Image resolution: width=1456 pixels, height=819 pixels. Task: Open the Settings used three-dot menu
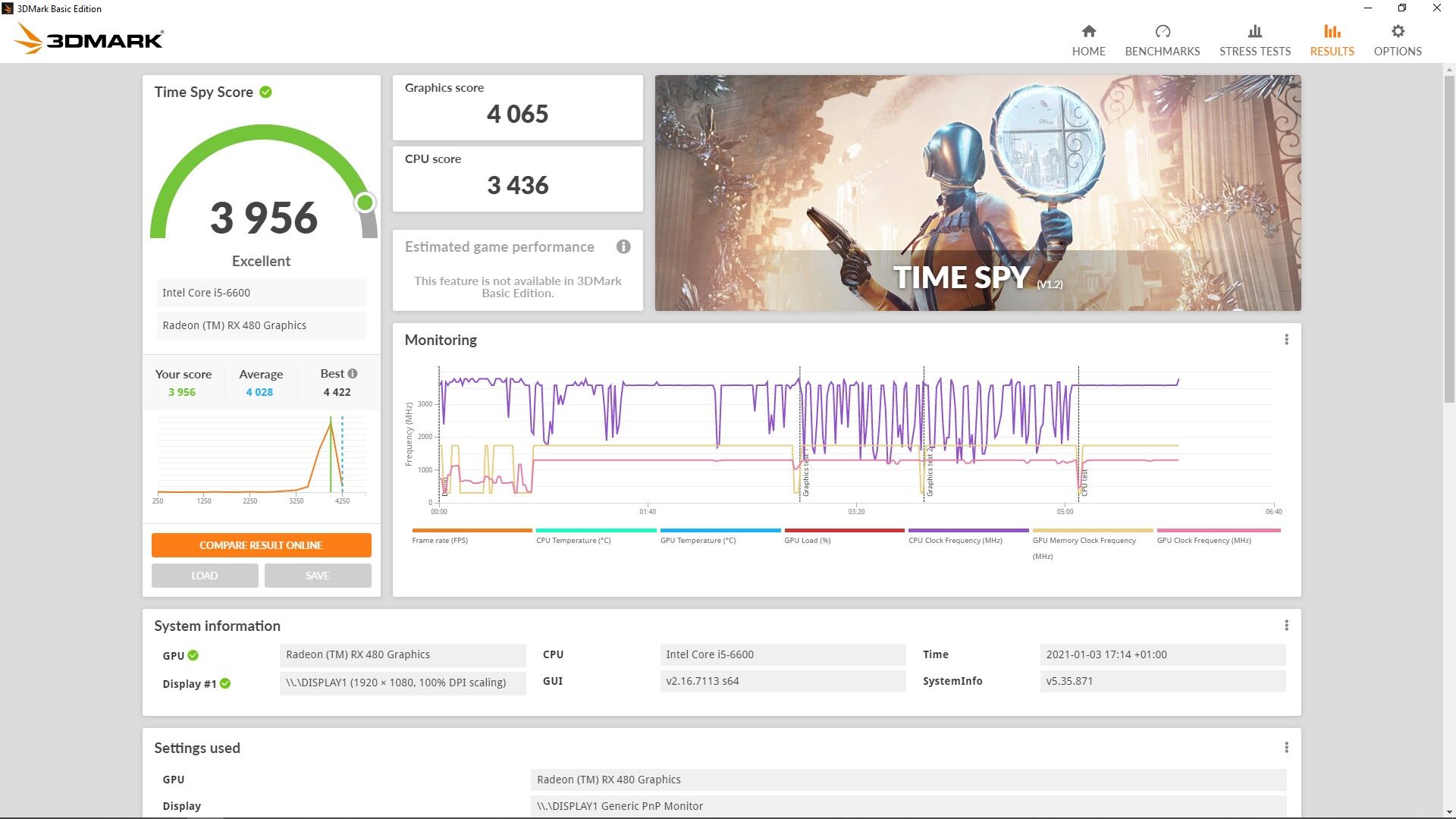point(1286,747)
